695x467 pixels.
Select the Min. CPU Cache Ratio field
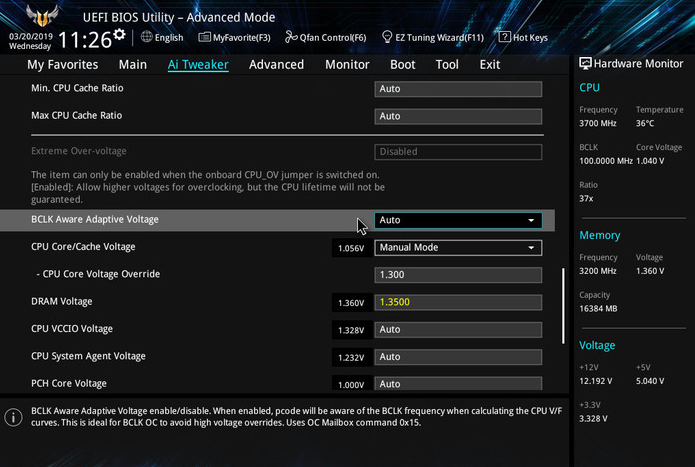point(458,89)
